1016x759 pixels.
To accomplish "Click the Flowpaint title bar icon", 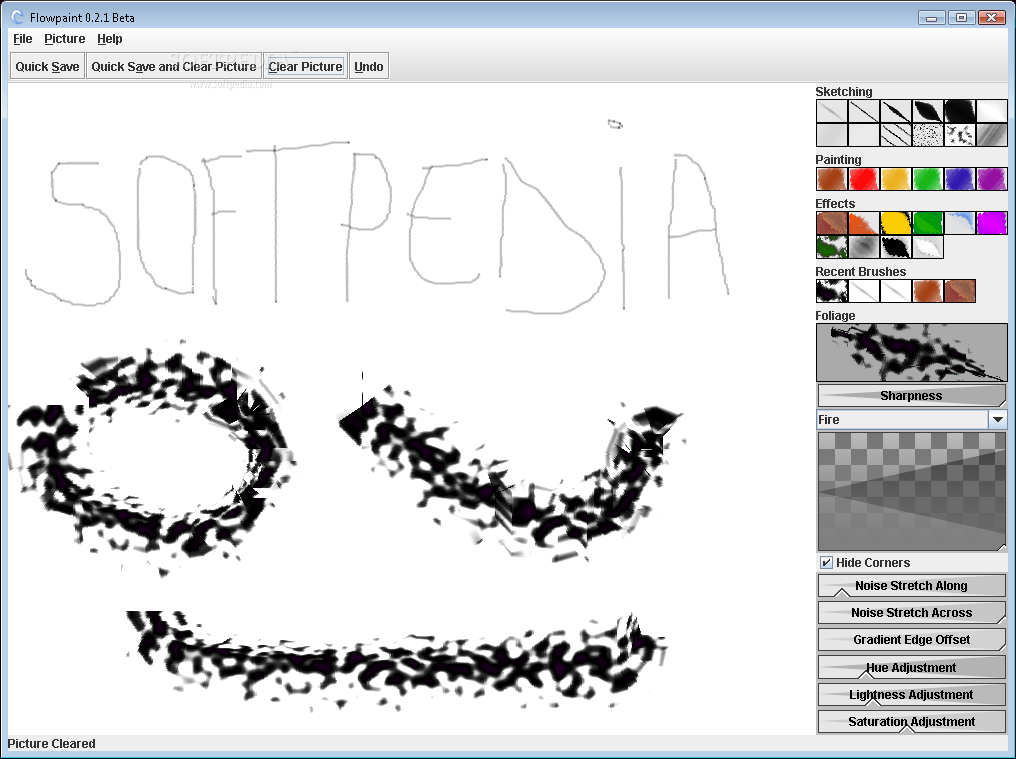I will [17, 18].
